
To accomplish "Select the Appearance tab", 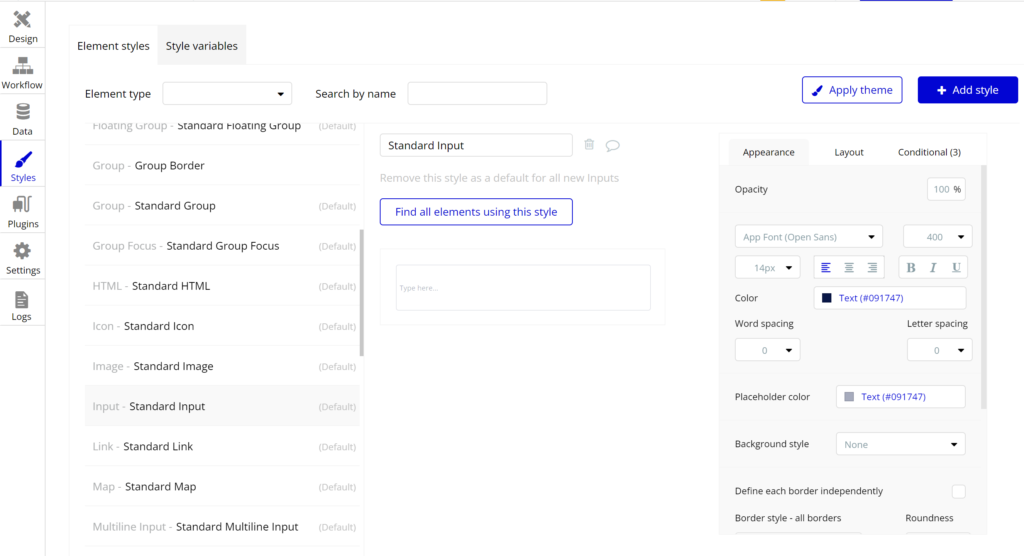I will (769, 152).
